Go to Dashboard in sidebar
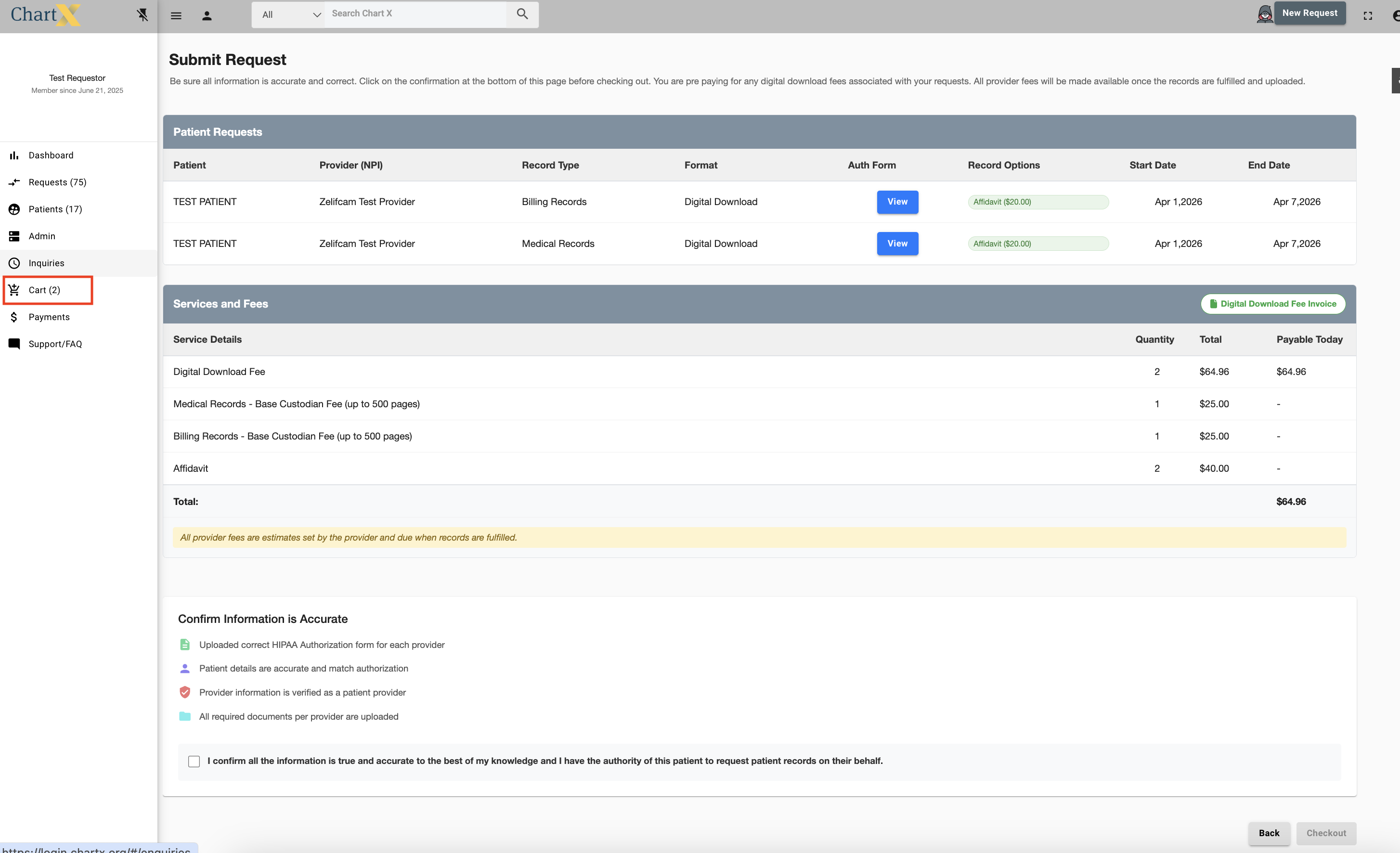Image resolution: width=1400 pixels, height=853 pixels. (x=51, y=155)
